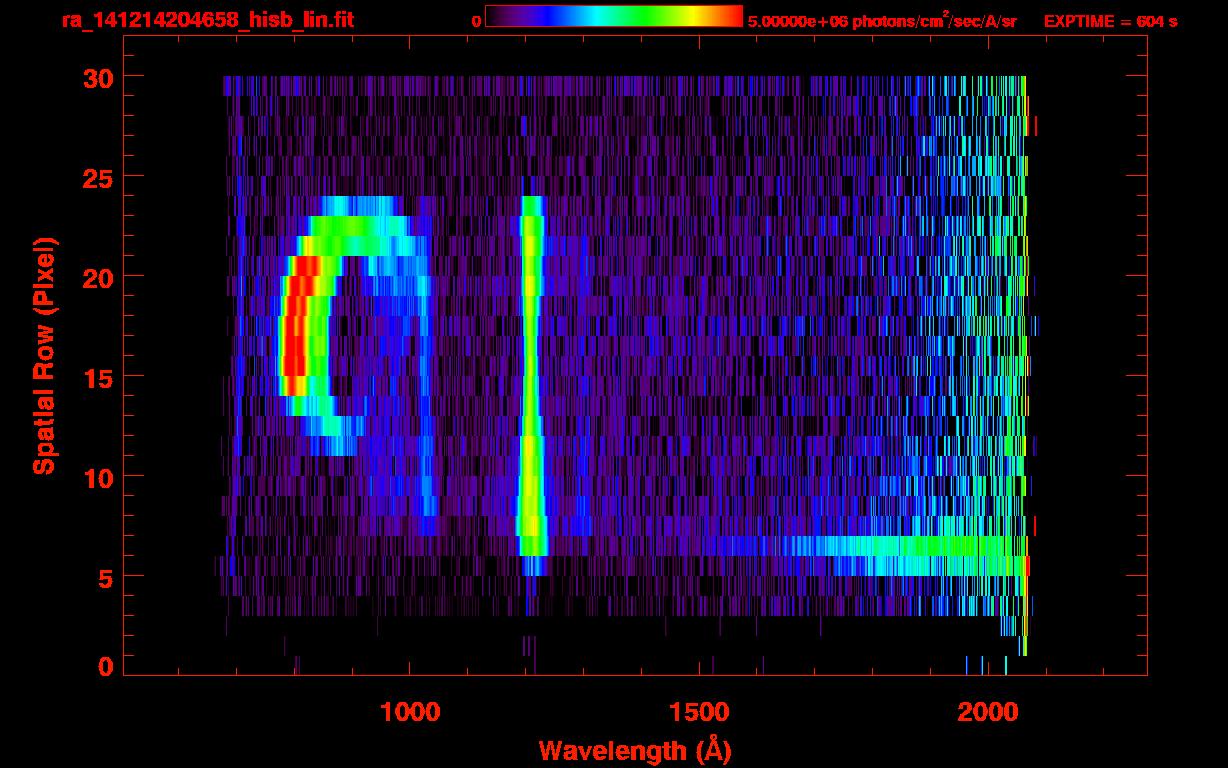The height and width of the screenshot is (768, 1228).
Task: Click the Spatial Row (Pixel) axis title
Action: [x=44, y=355]
